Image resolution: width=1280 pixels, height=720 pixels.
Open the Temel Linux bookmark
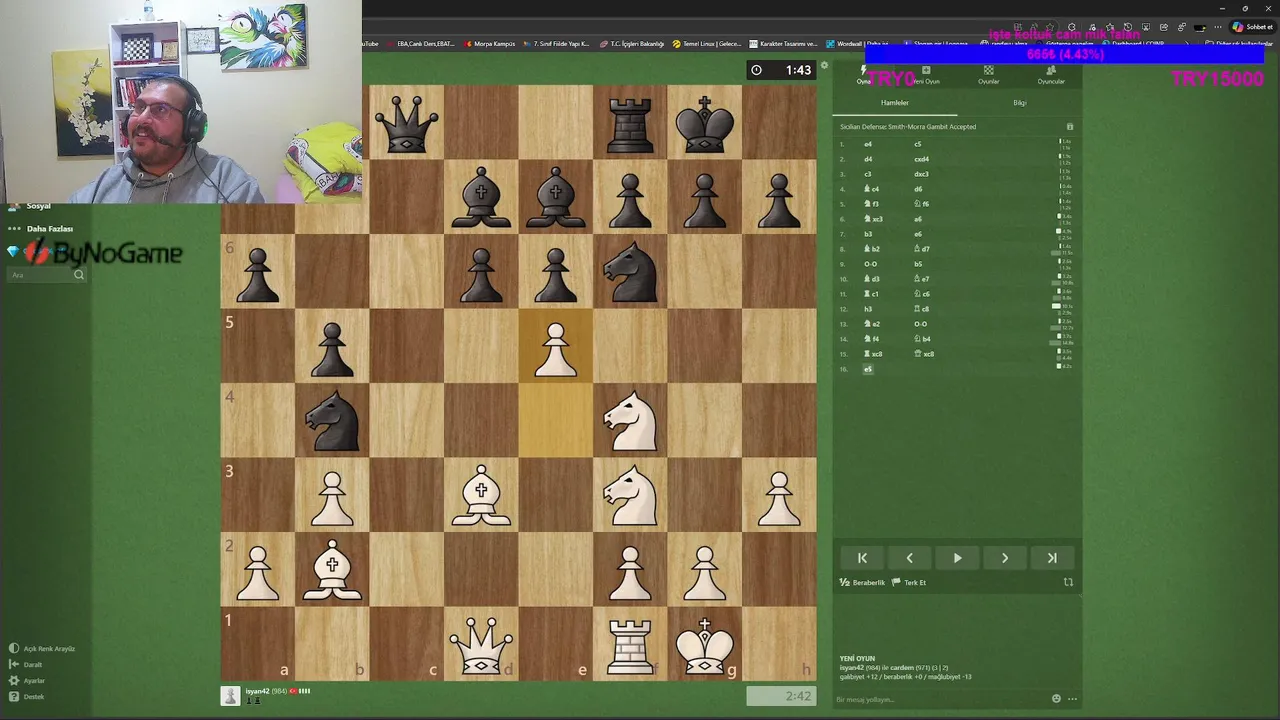[708, 44]
